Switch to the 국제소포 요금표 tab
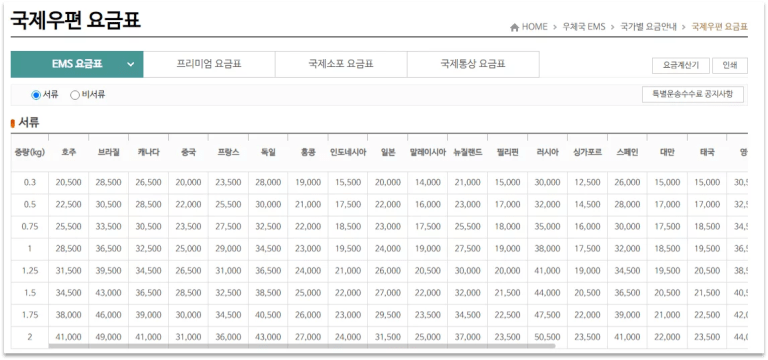 tap(341, 64)
